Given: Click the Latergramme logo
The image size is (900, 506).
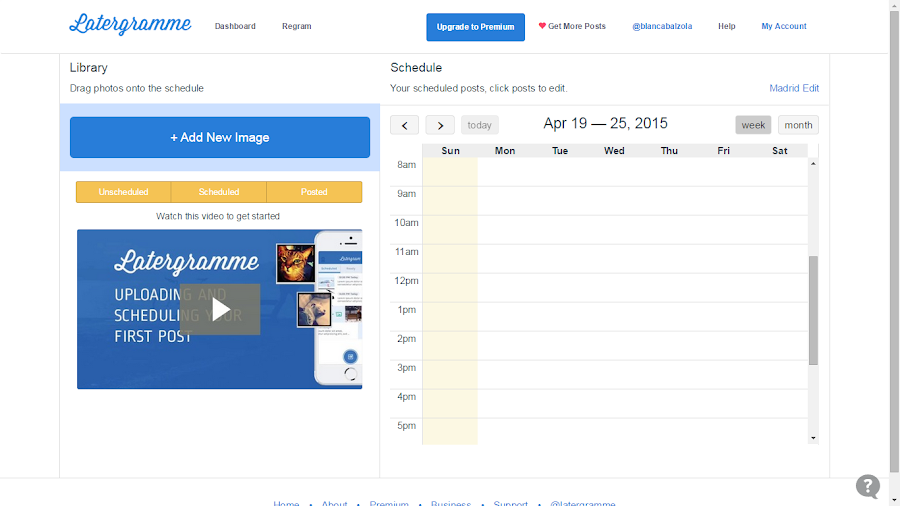Looking at the screenshot, I should click(130, 24).
